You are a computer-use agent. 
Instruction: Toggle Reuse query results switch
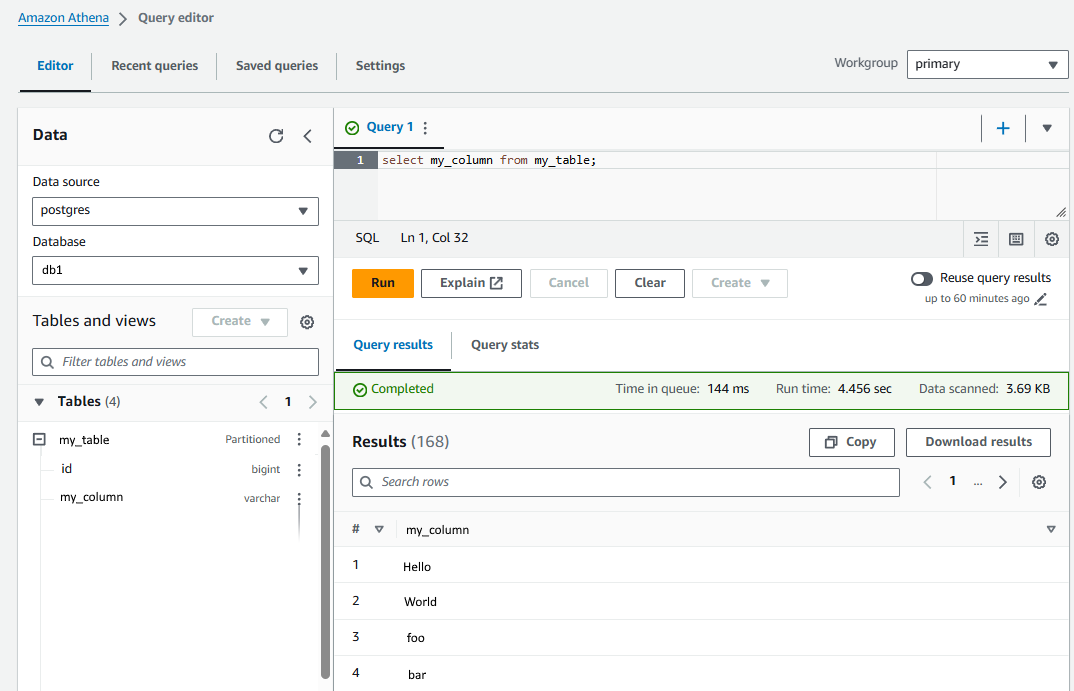click(922, 279)
